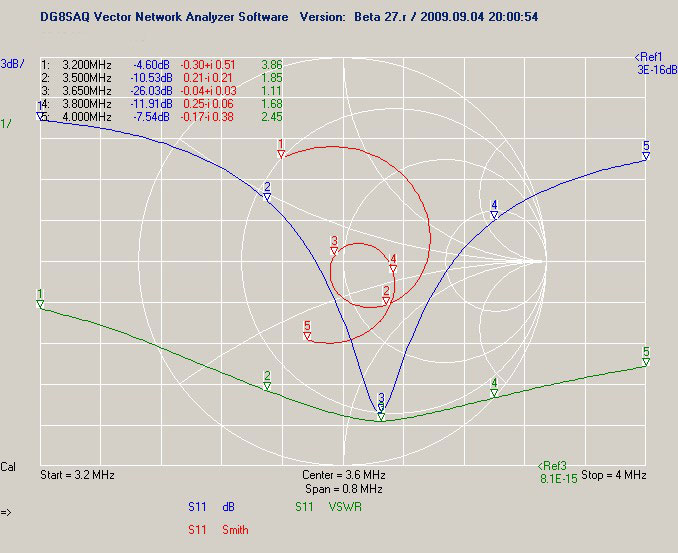Click the Cal status label
Screen dimensions: 678x553
click(x=8, y=466)
